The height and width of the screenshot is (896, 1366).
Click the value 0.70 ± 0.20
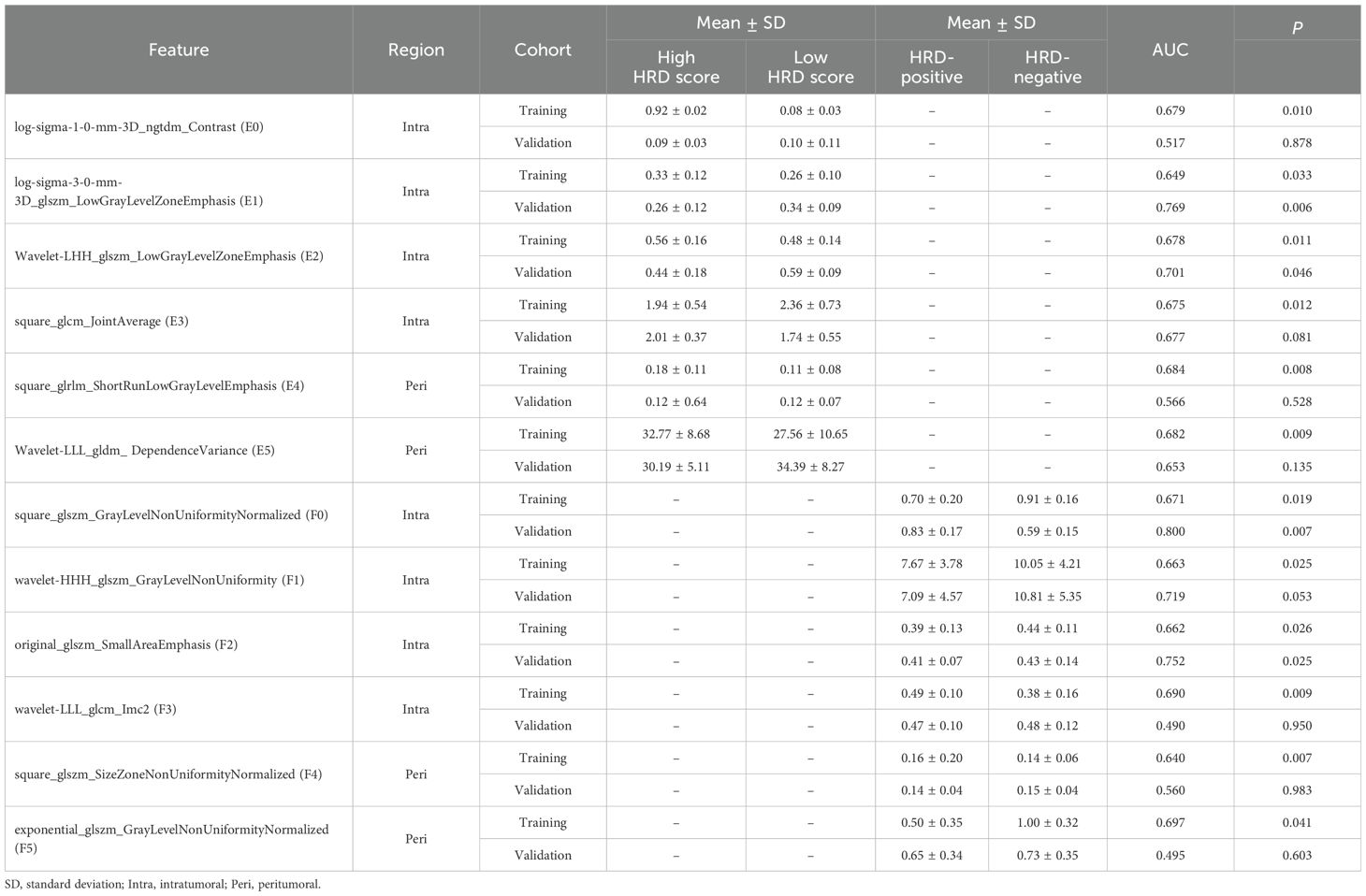[x=932, y=499]
